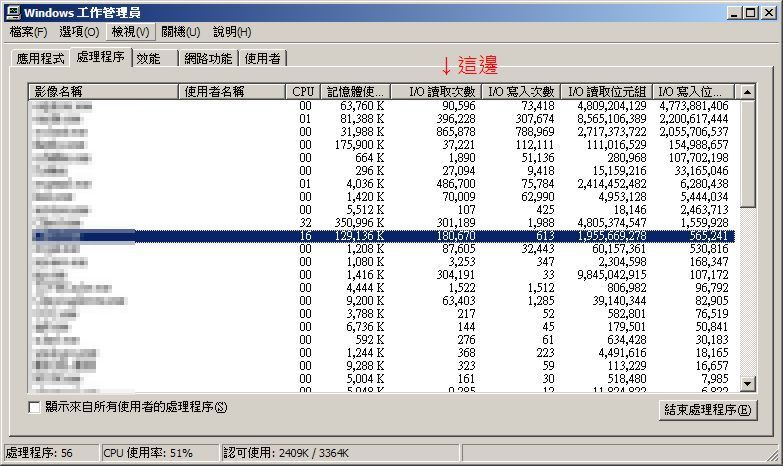Switch to the 網路功能 tab

click(x=208, y=59)
